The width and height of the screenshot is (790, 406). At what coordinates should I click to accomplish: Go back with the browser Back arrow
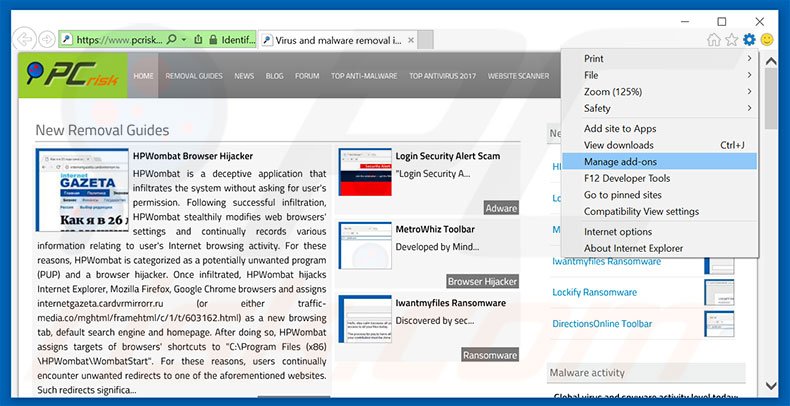24,40
